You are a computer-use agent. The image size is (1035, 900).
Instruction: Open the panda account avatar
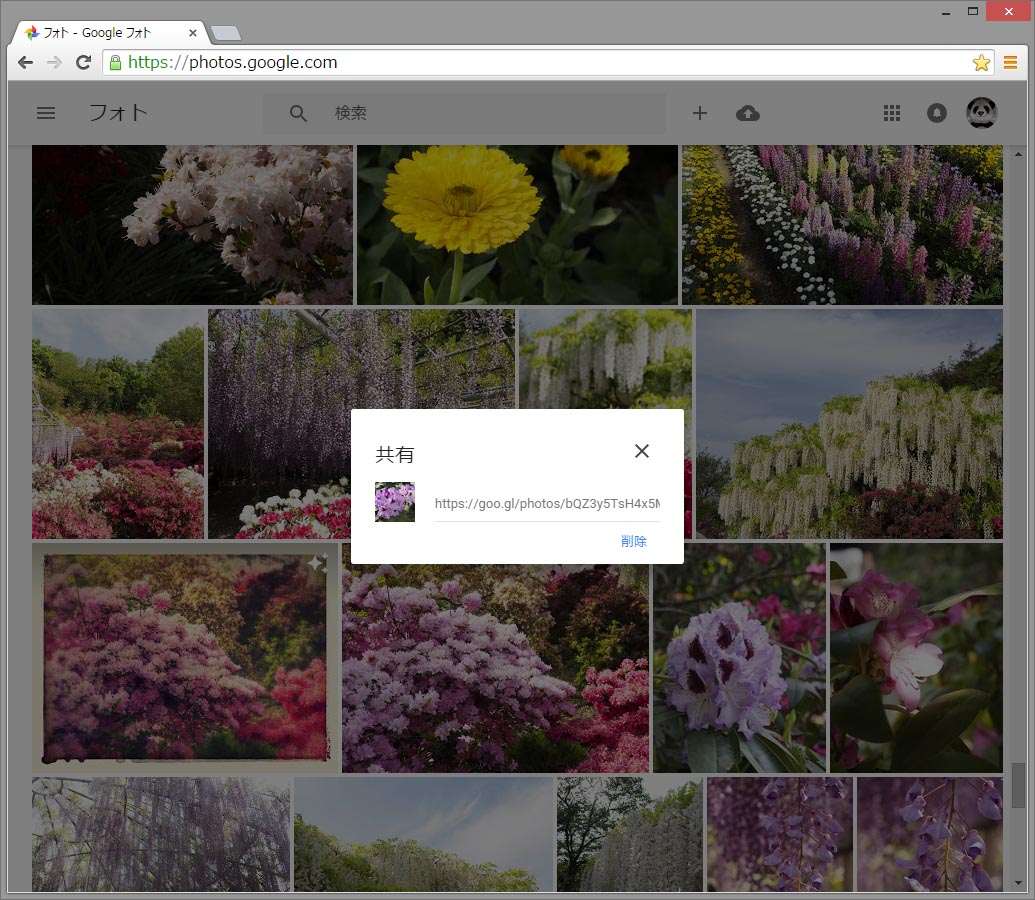(x=982, y=113)
